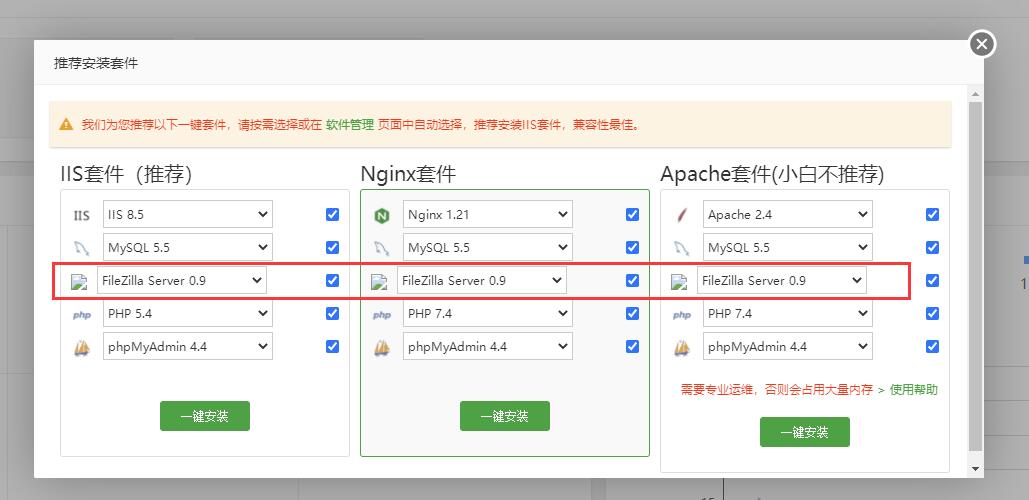Click the IIS套件 (推荐) heading
1029x500 pixels.
(126, 175)
